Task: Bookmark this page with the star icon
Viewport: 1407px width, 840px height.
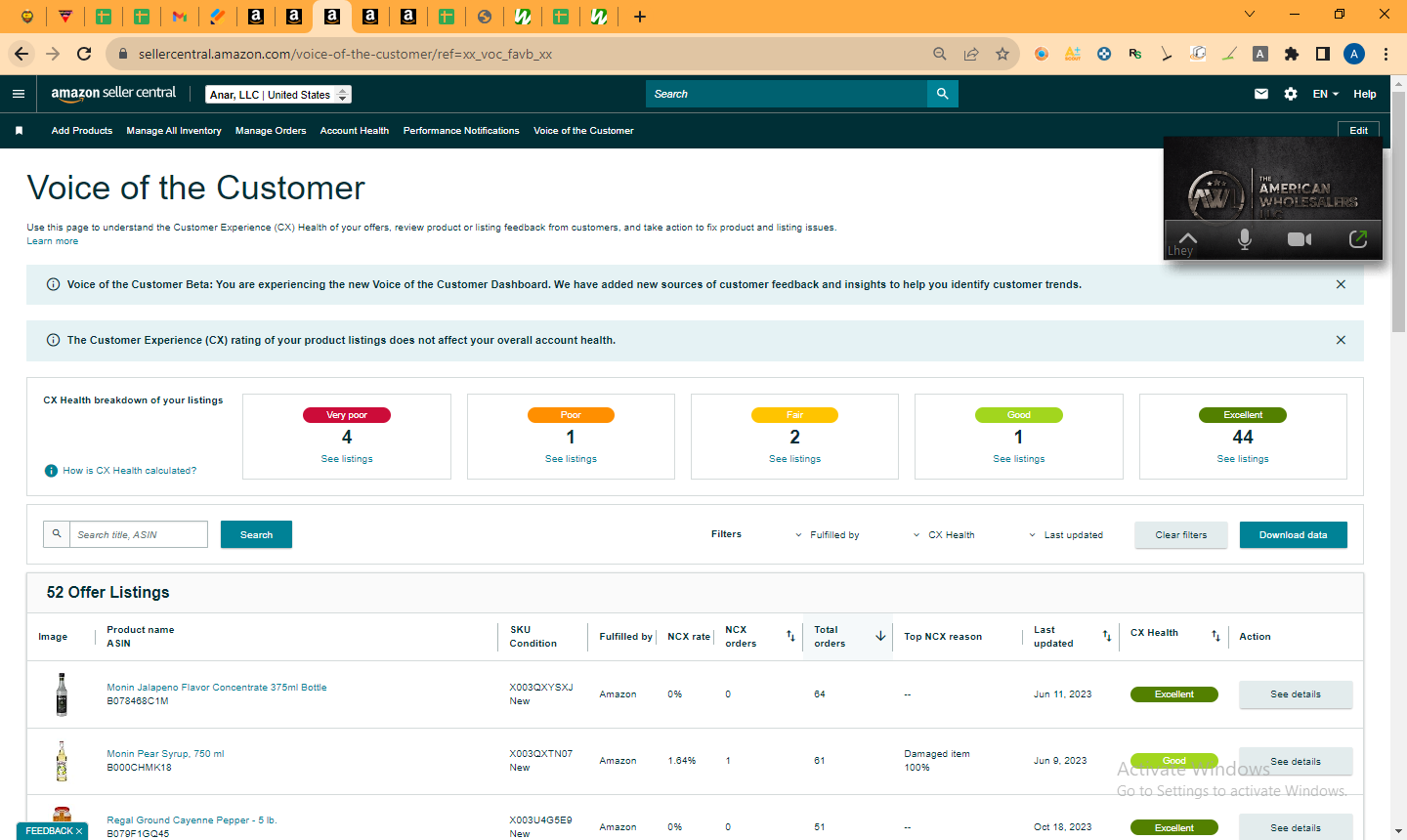Action: click(x=1002, y=54)
